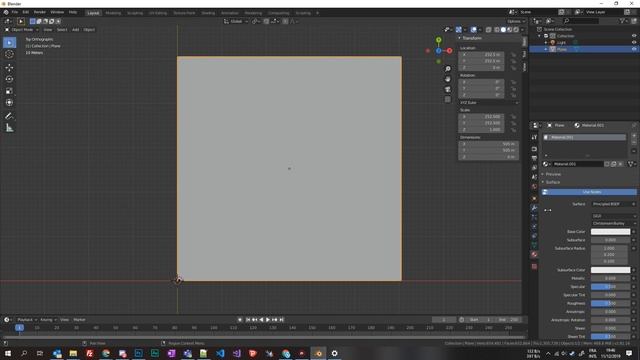Open the Object Mode dropdown
640x360 pixels.
(22, 30)
